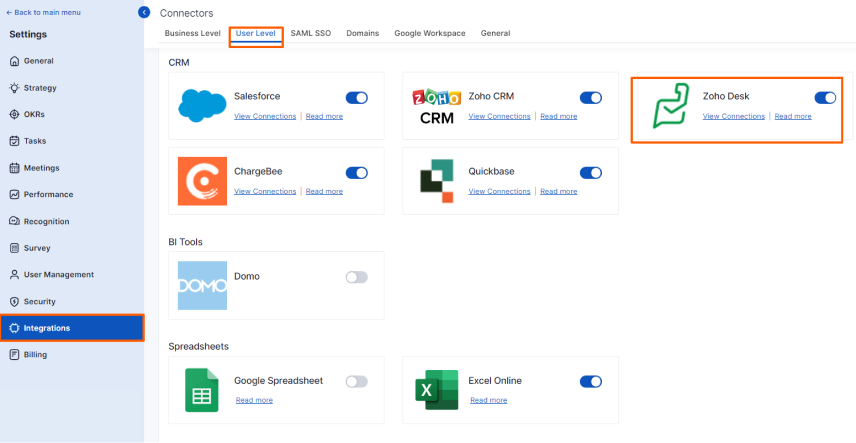Turn off the Quickbase toggle
856x443 pixels.
tap(591, 173)
